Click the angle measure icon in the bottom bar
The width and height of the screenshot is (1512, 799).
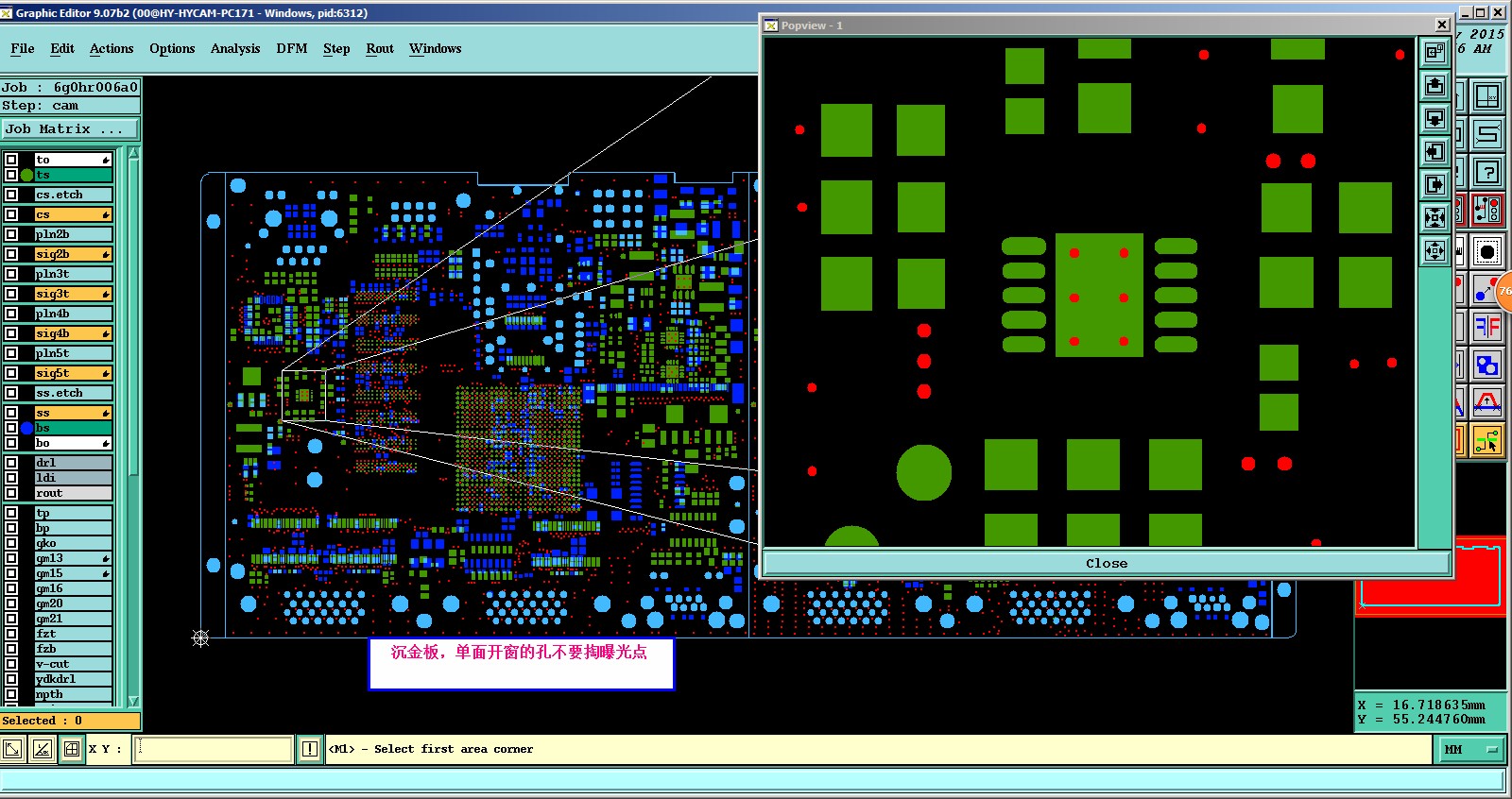click(42, 749)
